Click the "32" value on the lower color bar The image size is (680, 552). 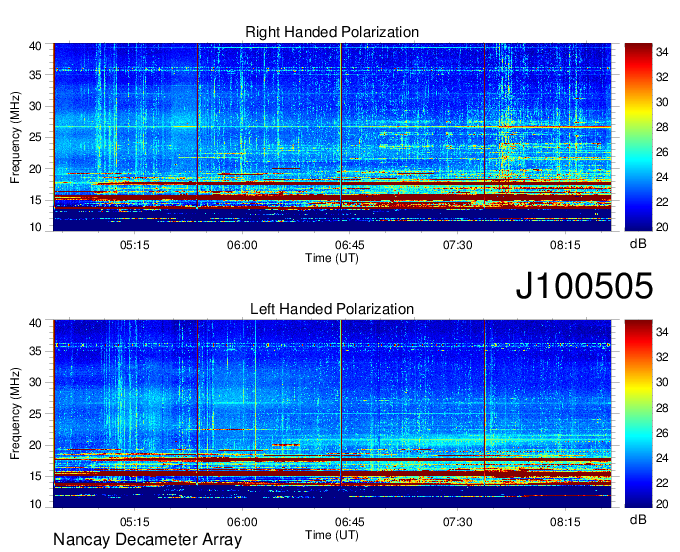662,357
